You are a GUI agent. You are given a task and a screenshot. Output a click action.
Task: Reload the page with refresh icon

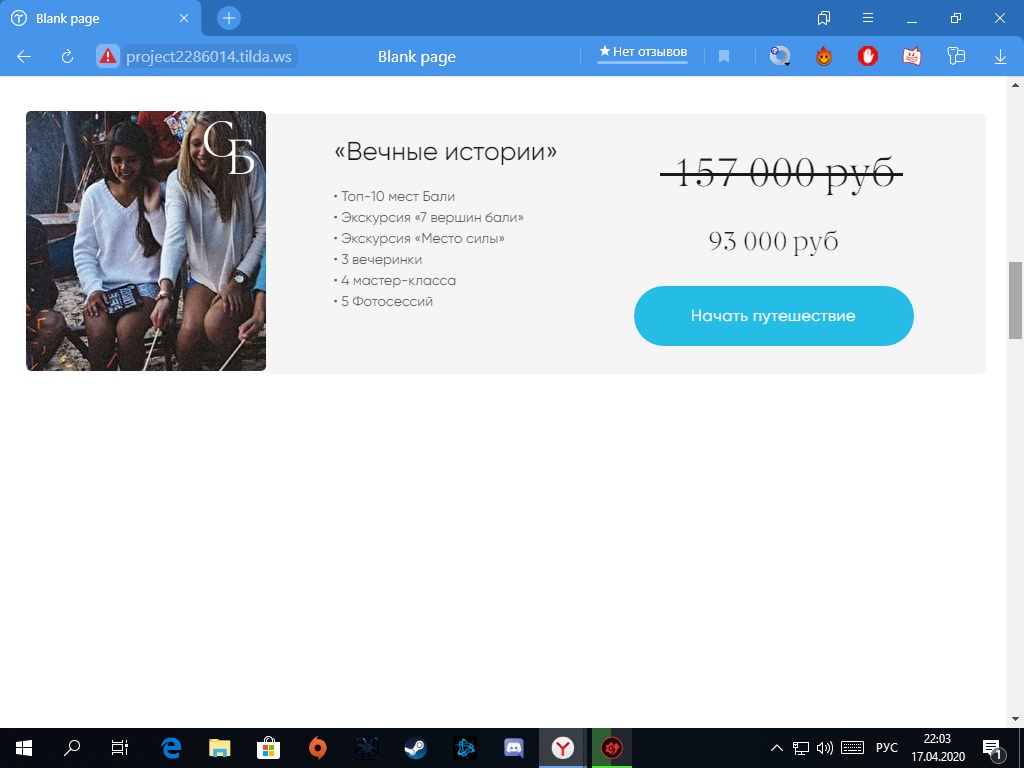click(67, 57)
